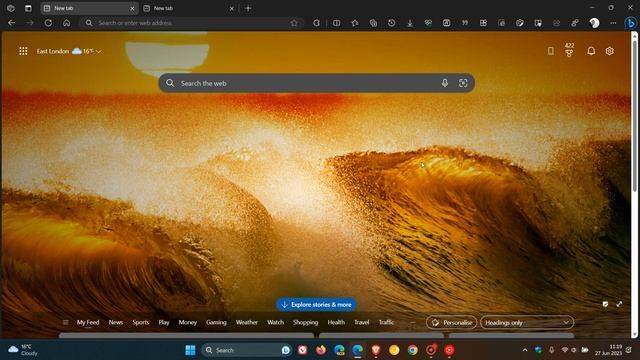Select the Shopping feed tab
Viewport: 640px width, 360px height.
coord(305,322)
